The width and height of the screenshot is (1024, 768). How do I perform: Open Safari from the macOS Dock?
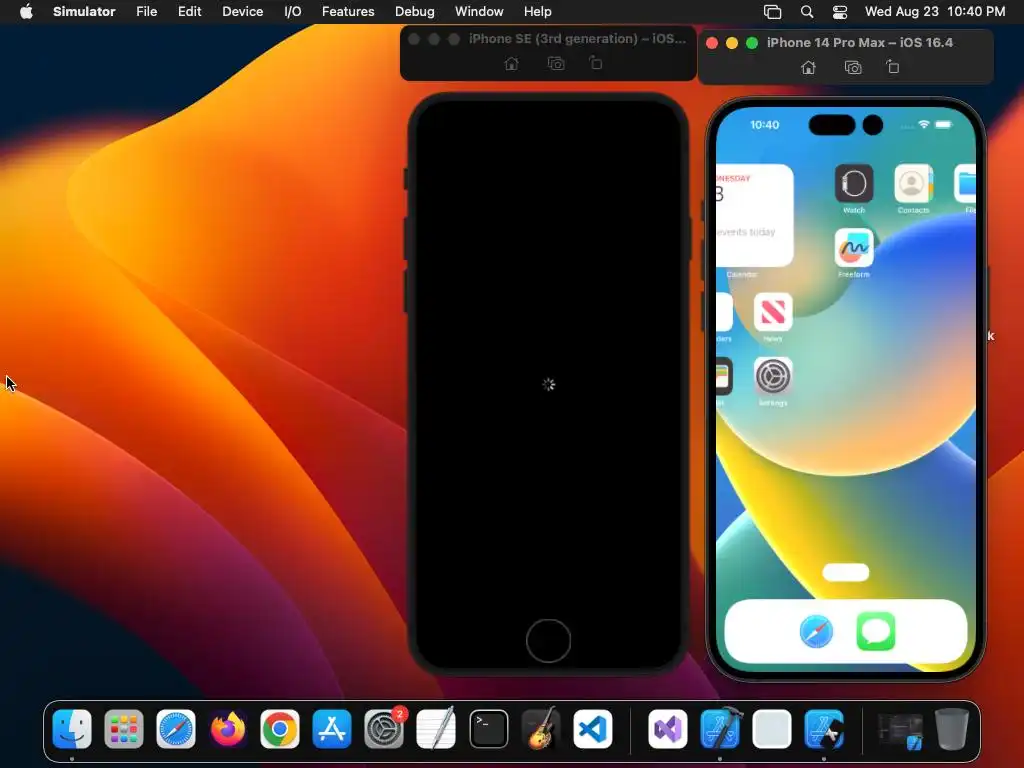(x=176, y=728)
